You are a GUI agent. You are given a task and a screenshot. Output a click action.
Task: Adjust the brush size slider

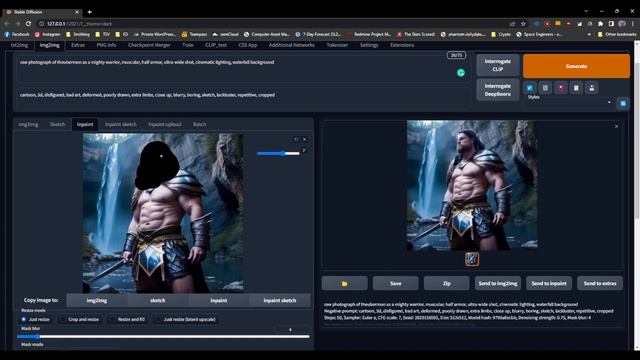click(278, 153)
